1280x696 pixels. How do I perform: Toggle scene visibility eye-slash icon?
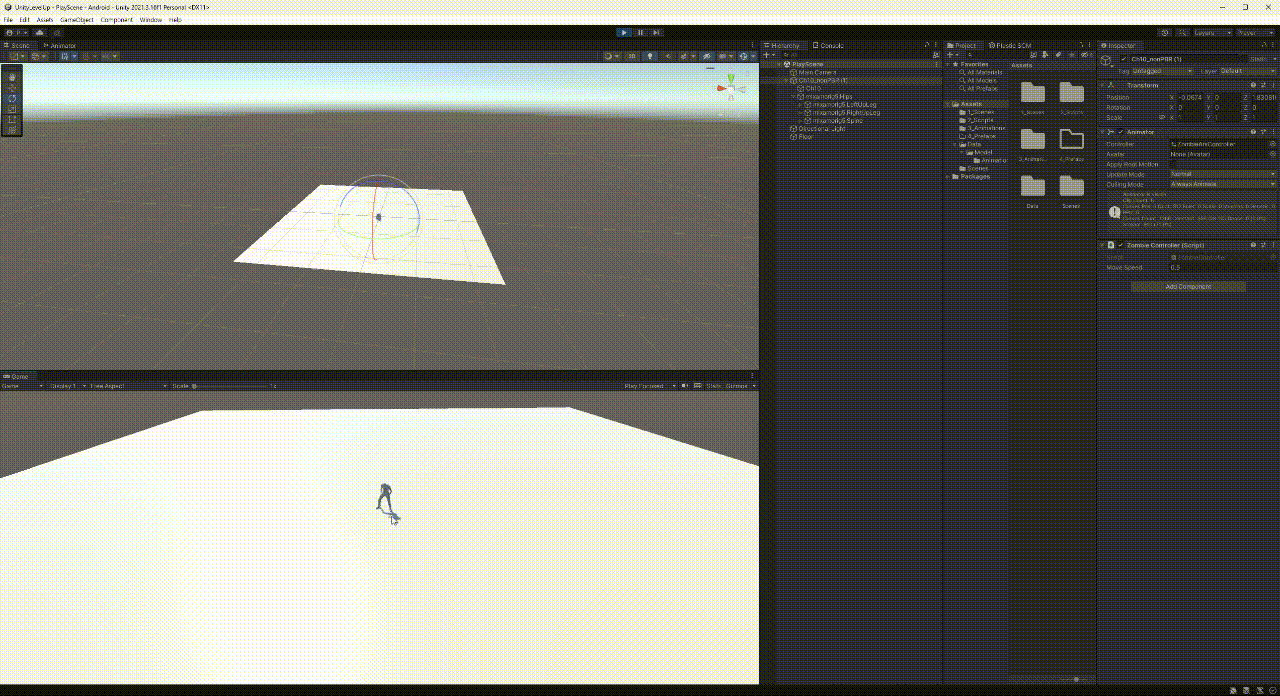pos(706,56)
